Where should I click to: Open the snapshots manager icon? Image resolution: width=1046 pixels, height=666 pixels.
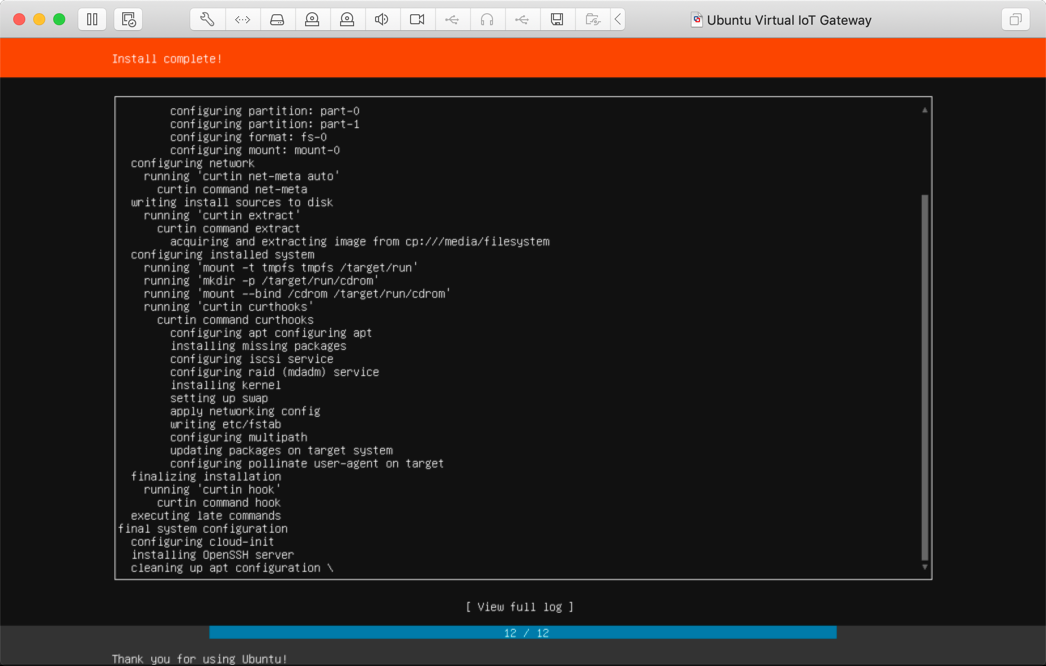click(x=128, y=19)
